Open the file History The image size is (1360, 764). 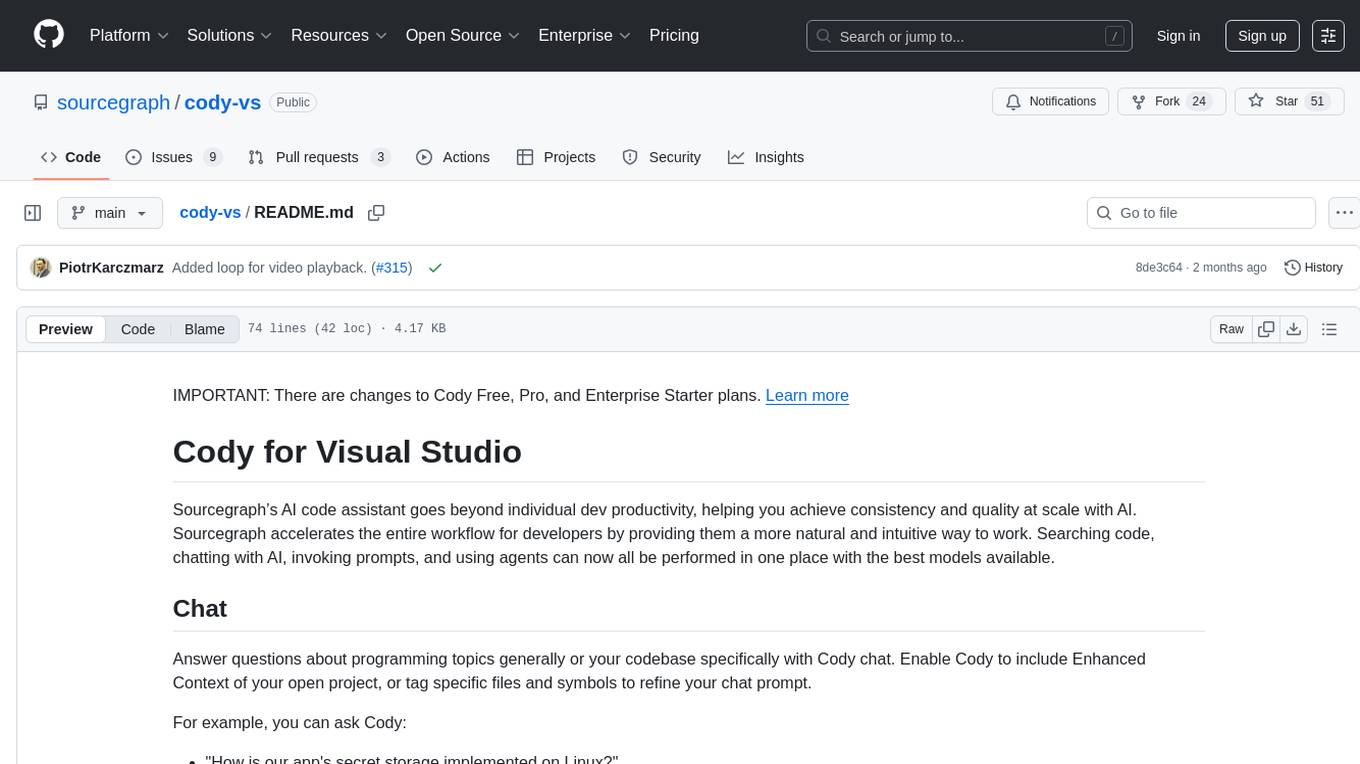pos(1313,268)
